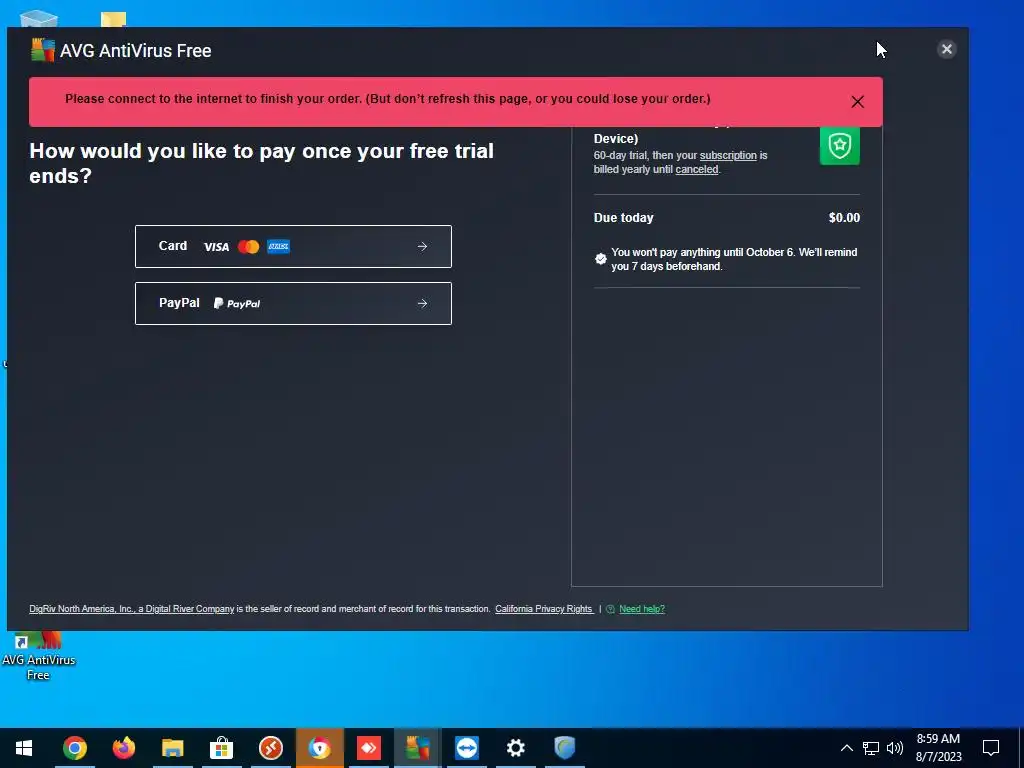
Task: Open Microsoft Store from taskbar
Action: pyautogui.click(x=221, y=748)
